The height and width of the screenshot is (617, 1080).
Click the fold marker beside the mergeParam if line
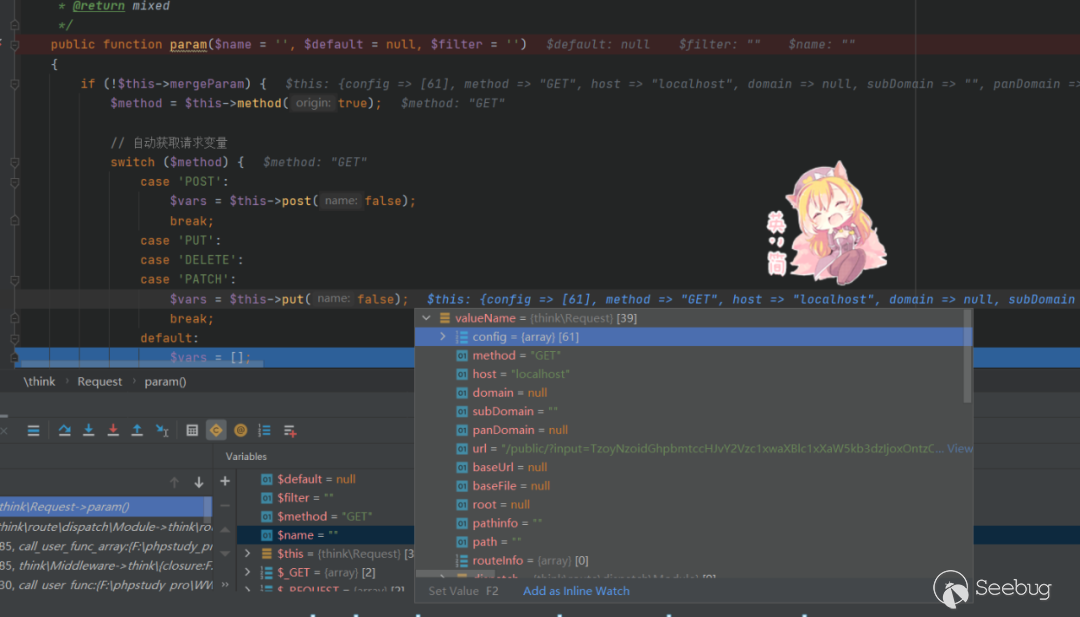(14, 84)
